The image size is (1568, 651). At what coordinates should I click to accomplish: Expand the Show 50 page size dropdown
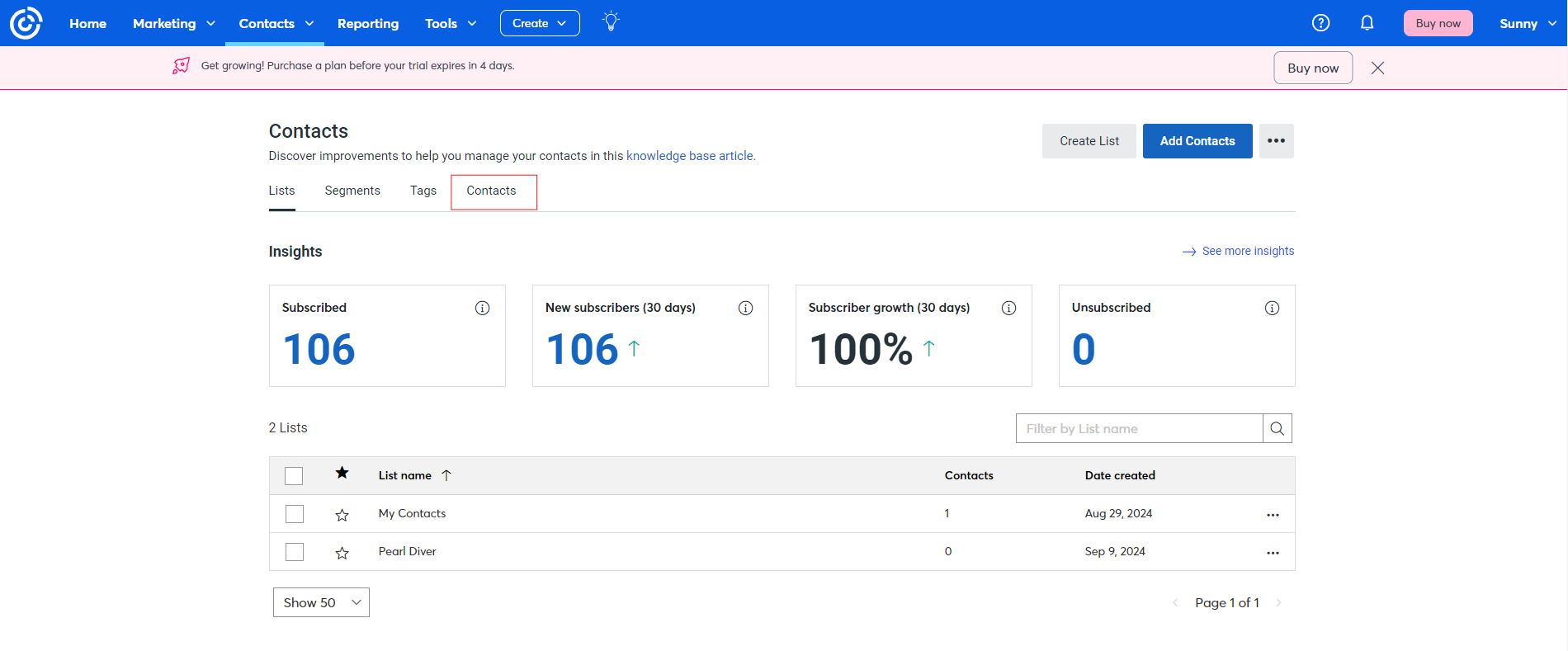pyautogui.click(x=321, y=602)
